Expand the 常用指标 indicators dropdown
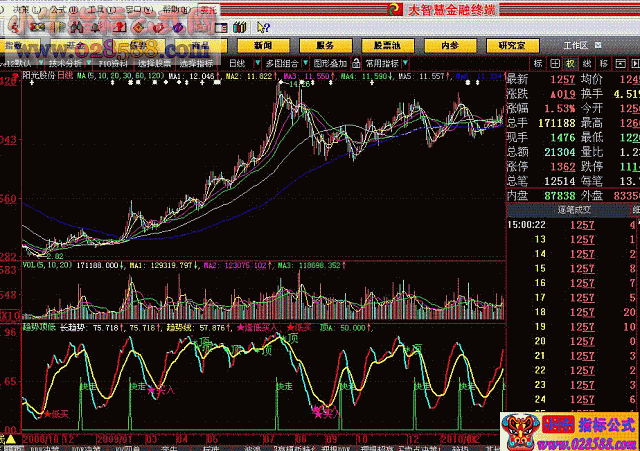Viewport: 640px width, 451px height. tap(383, 62)
